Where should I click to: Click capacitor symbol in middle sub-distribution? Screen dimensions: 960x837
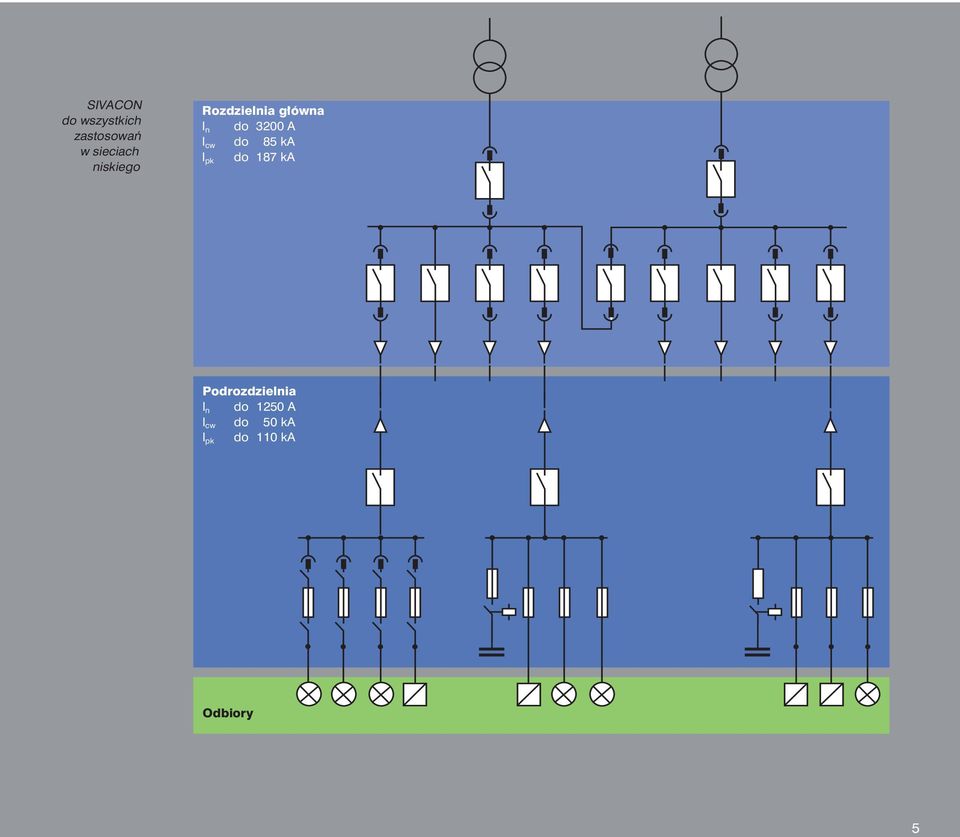(492, 651)
